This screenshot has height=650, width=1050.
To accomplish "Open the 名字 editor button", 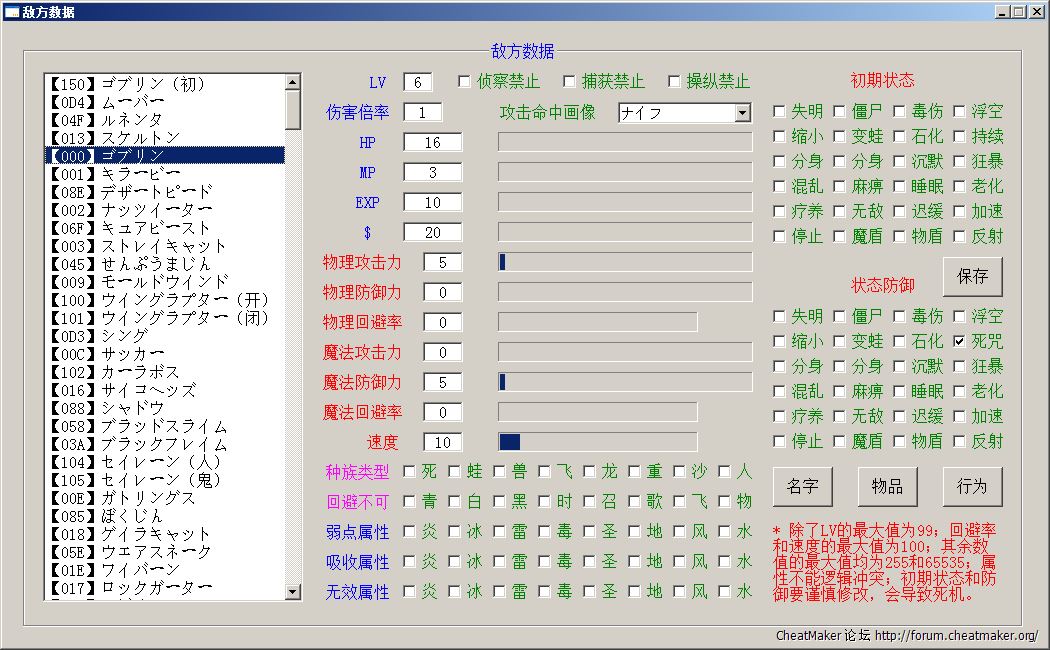I will pyautogui.click(x=802, y=487).
